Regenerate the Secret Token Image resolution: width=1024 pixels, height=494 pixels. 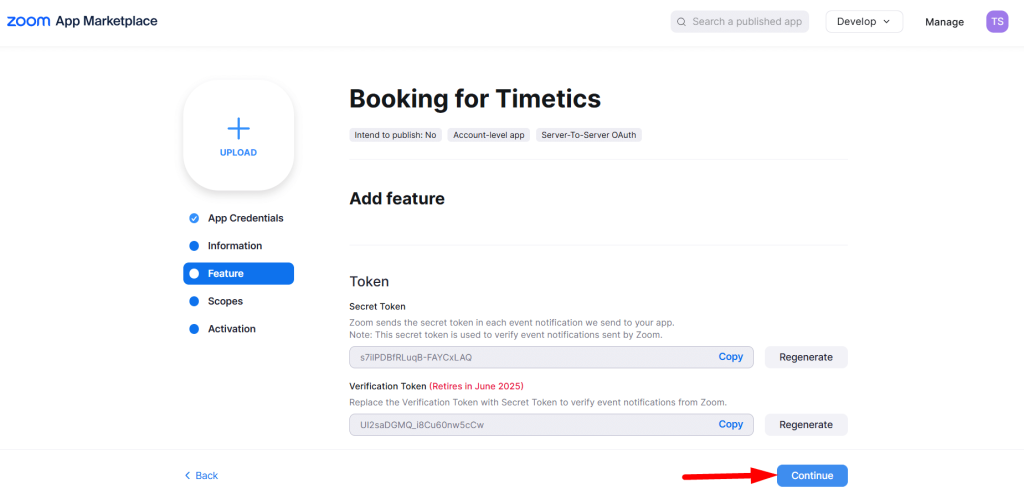click(806, 357)
